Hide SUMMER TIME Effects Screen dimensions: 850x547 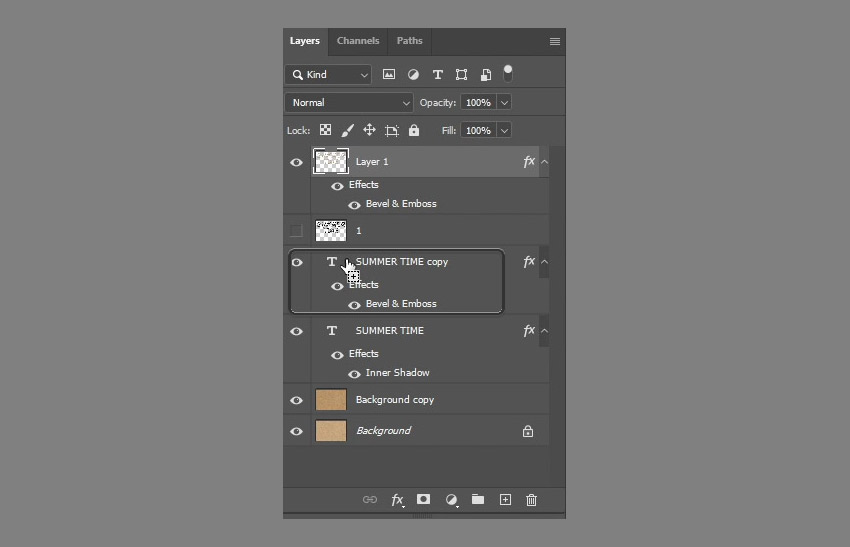[337, 355]
